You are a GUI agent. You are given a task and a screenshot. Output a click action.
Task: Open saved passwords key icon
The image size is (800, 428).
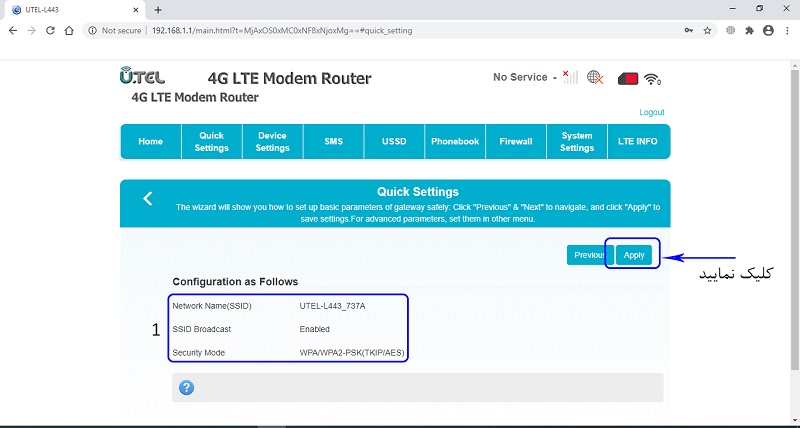pos(689,31)
